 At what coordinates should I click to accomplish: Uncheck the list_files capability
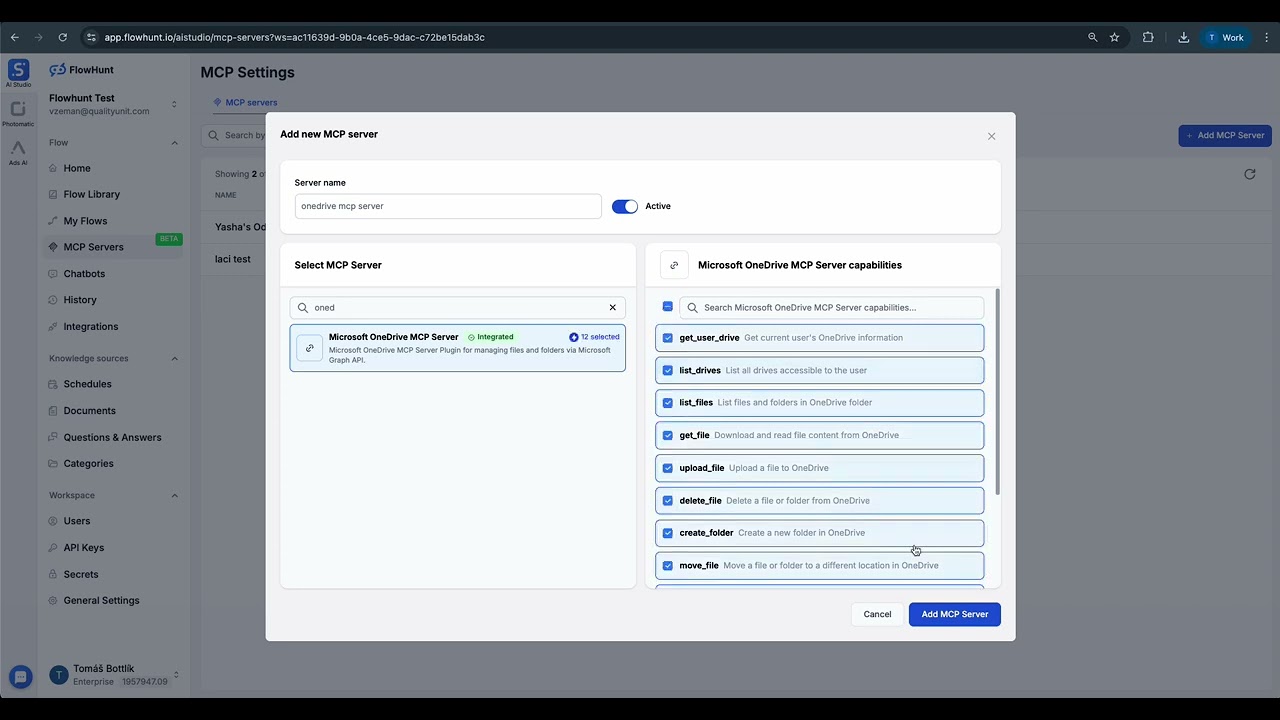(668, 403)
